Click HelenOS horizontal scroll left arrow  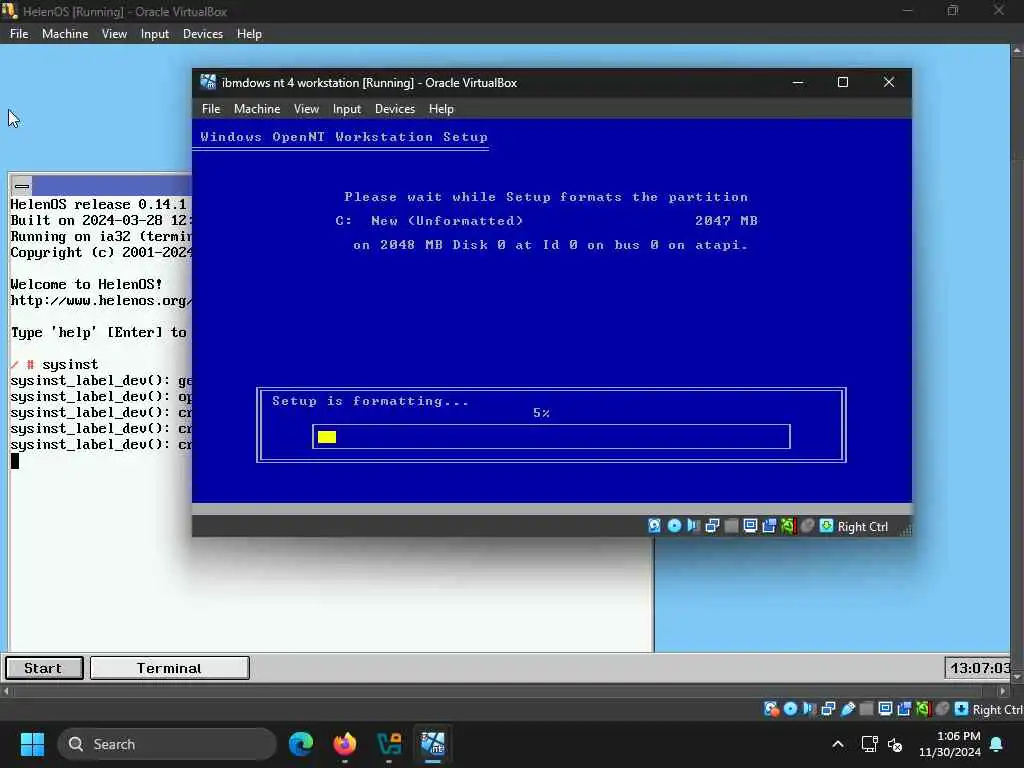[x=6, y=690]
